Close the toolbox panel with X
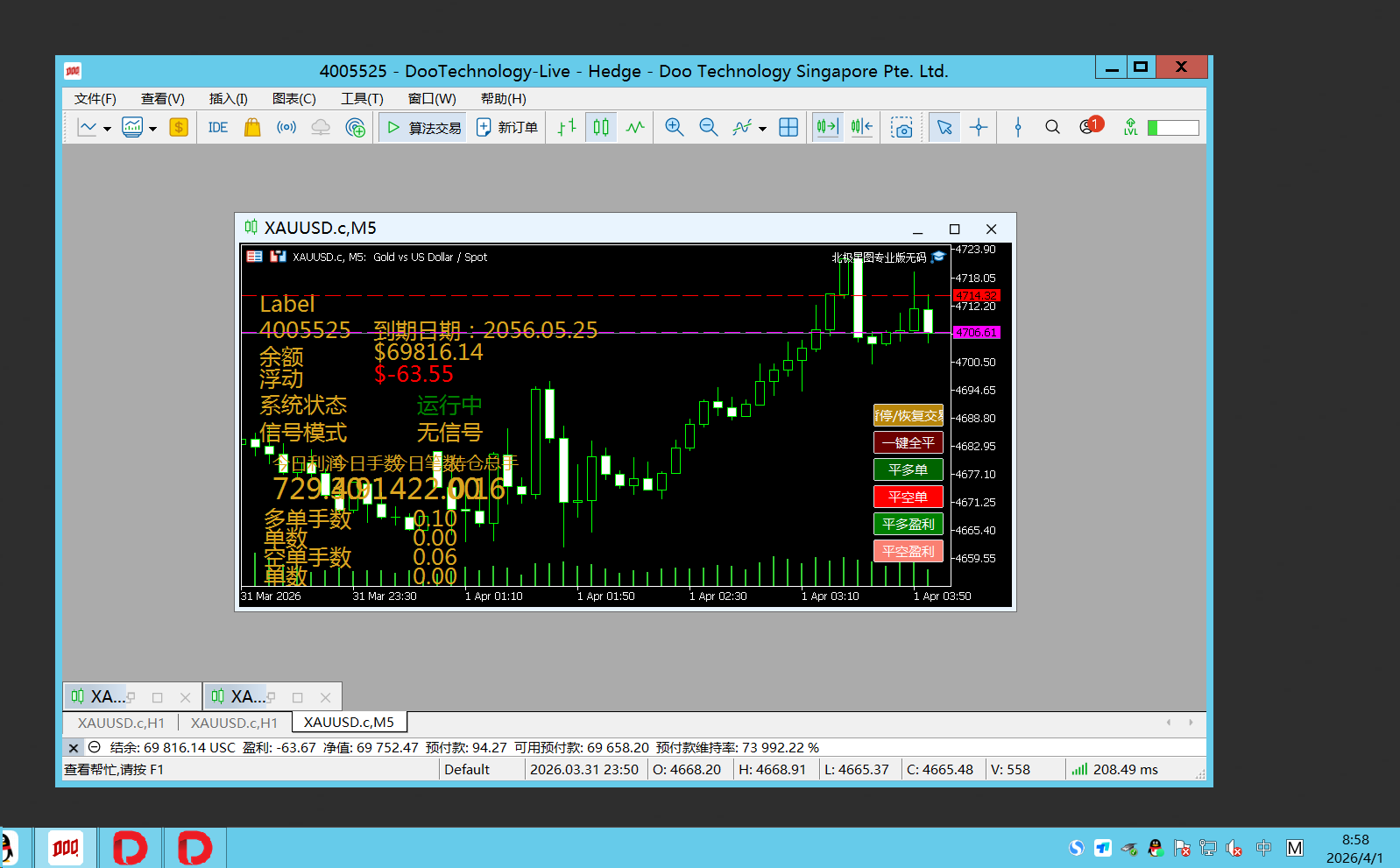 pos(74,748)
